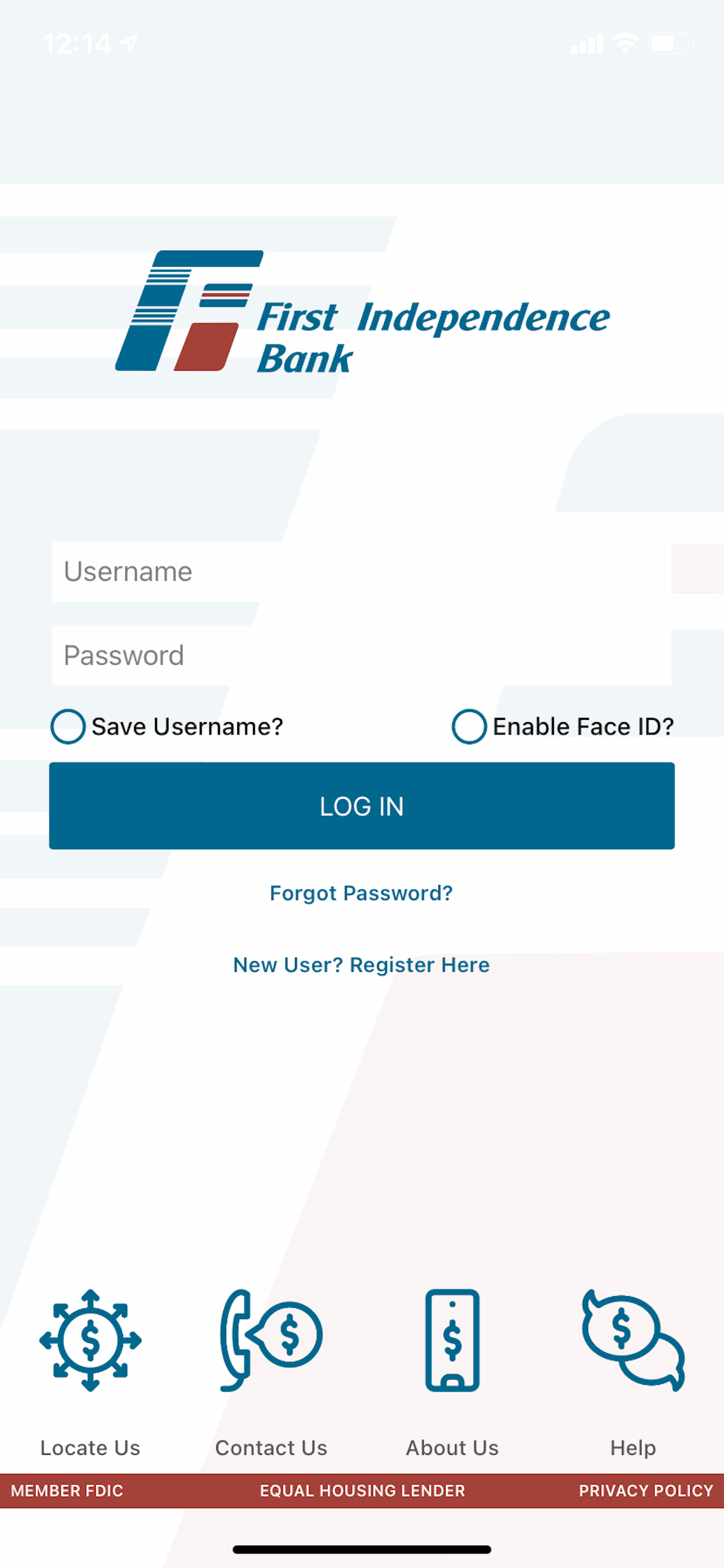724x1568 pixels.
Task: Open the Contact Us phone icon
Action: click(x=271, y=1340)
